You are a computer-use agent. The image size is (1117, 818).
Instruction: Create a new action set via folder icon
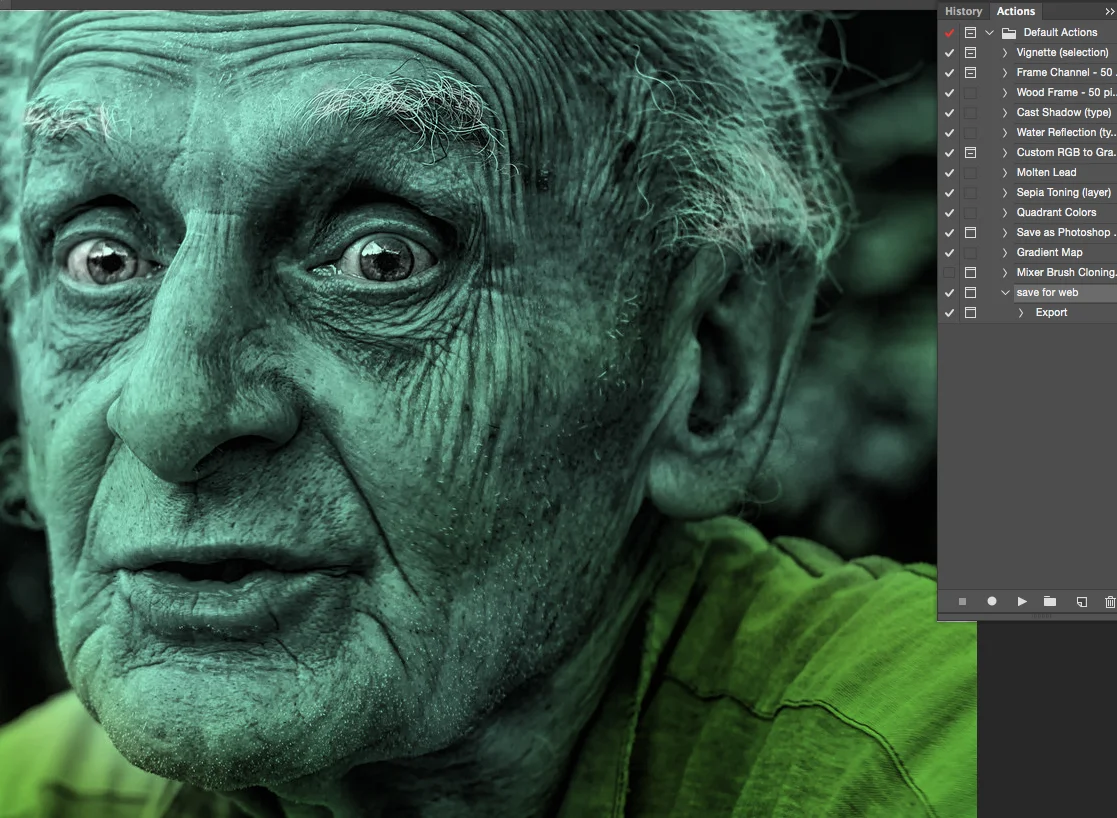point(1050,601)
